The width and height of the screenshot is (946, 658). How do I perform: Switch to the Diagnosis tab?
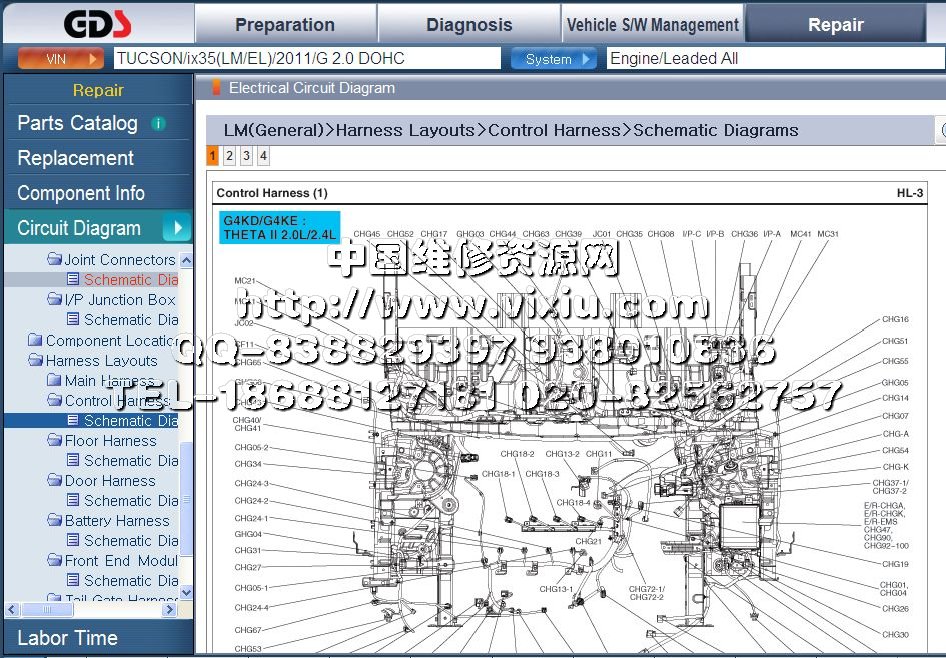(468, 25)
